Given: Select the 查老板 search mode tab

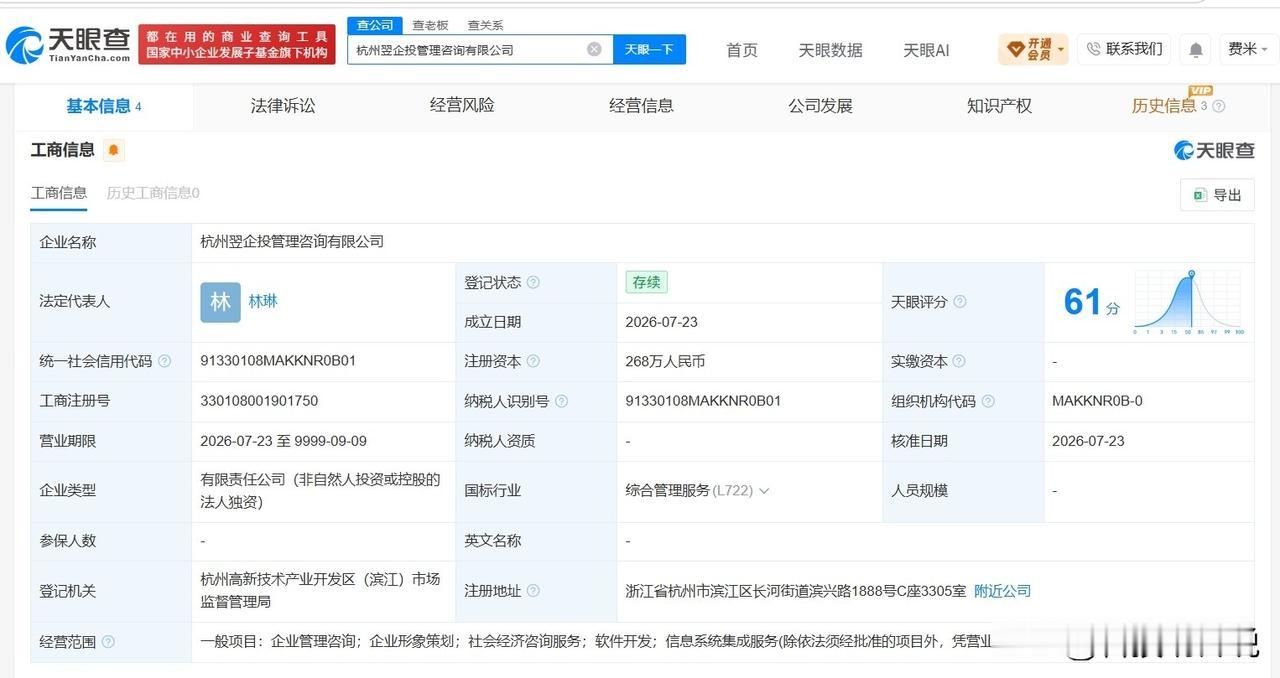Looking at the screenshot, I should pyautogui.click(x=430, y=25).
